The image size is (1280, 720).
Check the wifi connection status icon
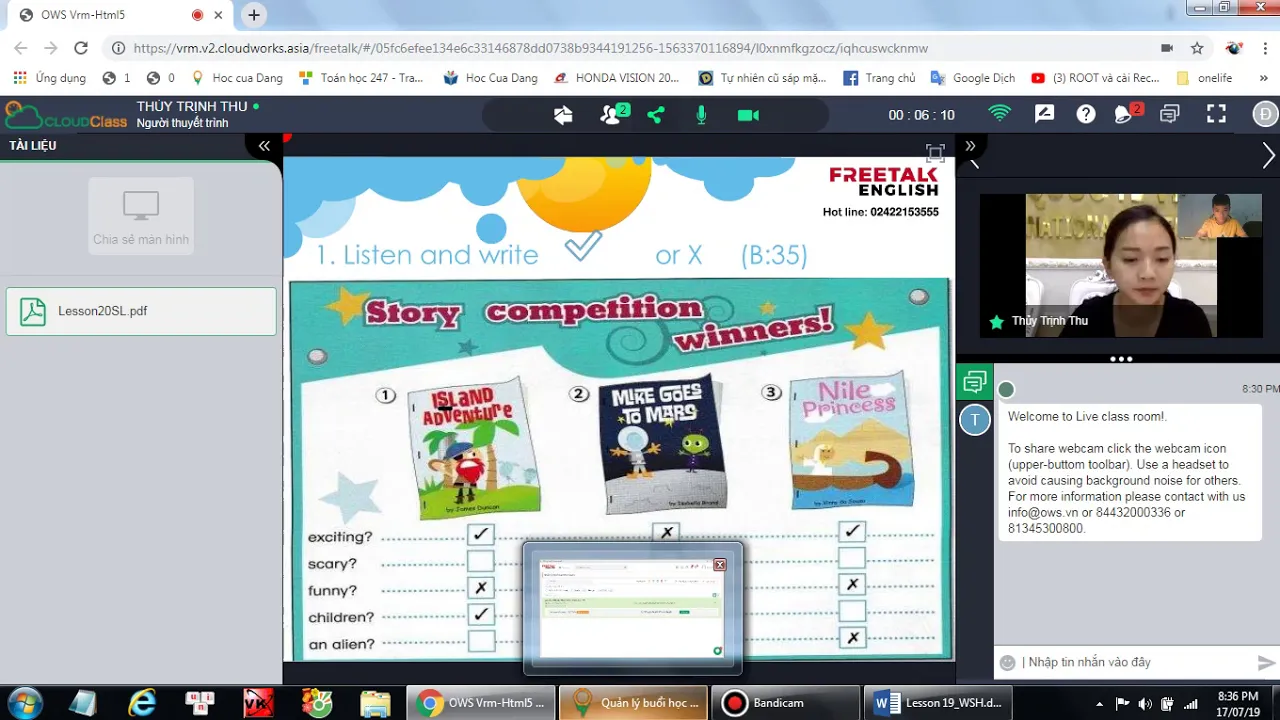tap(999, 113)
